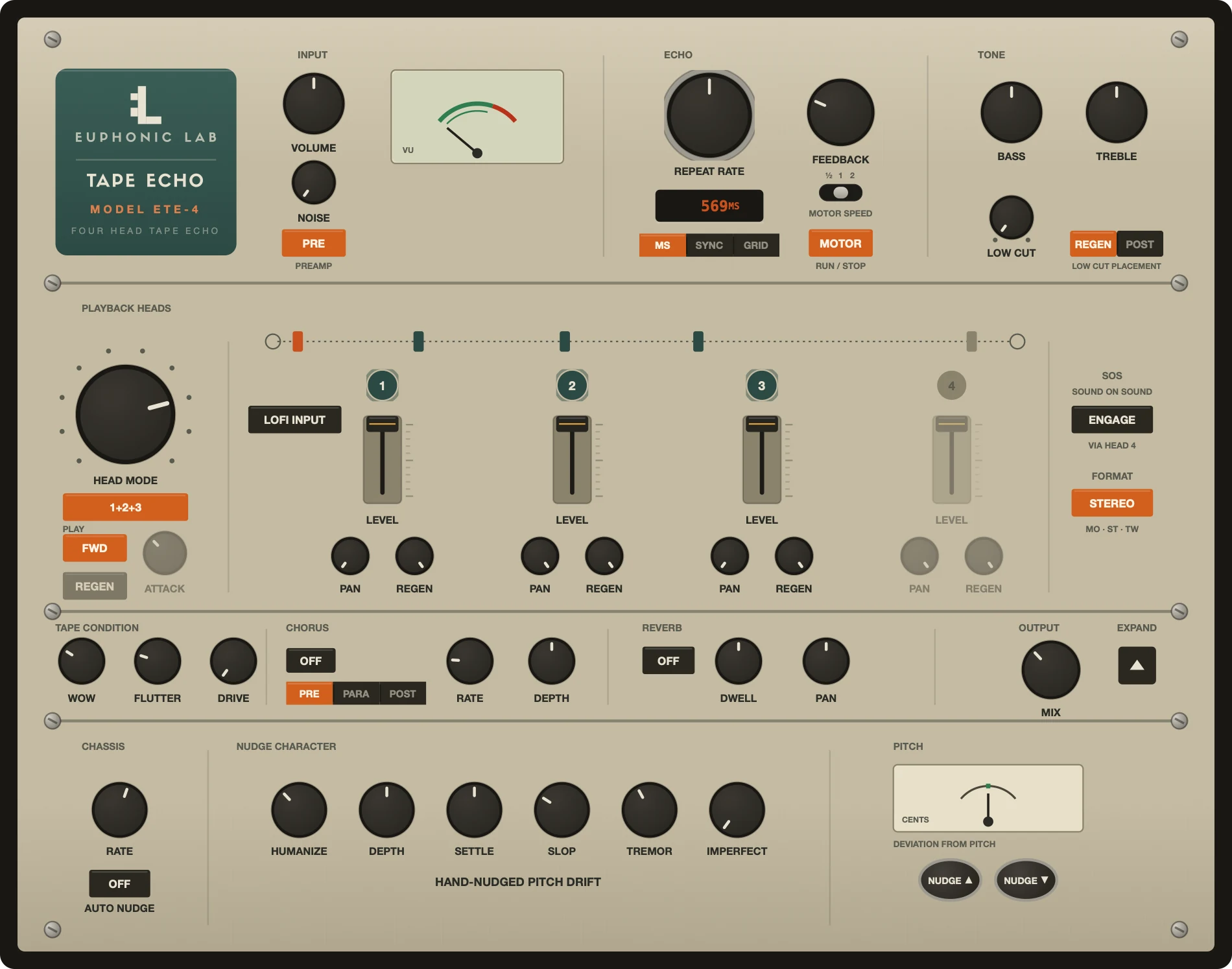Set chorus routing to PRE
1232x969 pixels.
(x=309, y=694)
